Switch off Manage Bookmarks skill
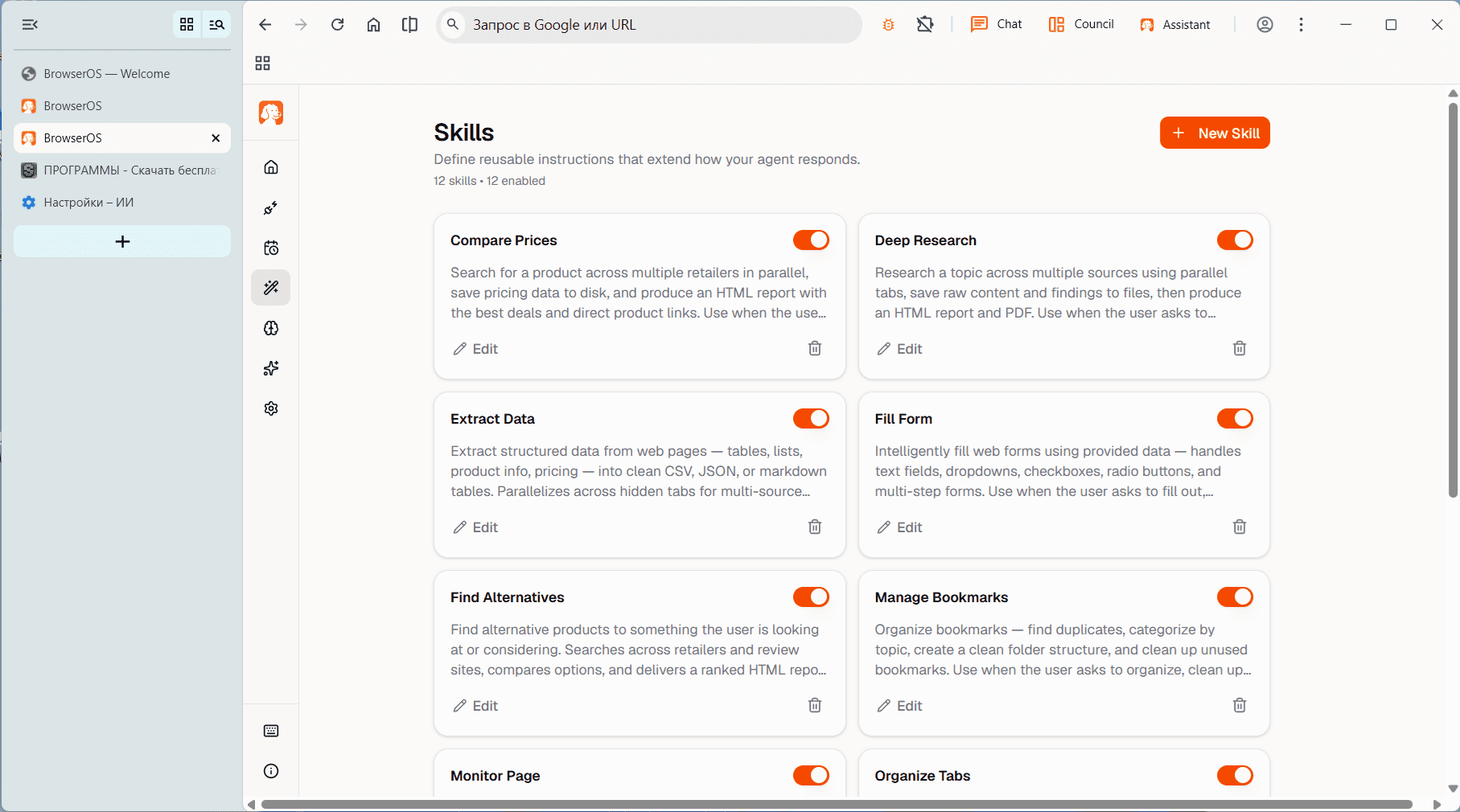1460x812 pixels. (x=1235, y=597)
